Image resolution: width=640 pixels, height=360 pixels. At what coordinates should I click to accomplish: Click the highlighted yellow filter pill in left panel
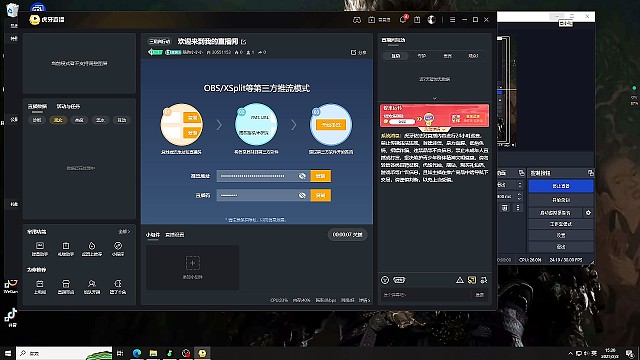pyautogui.click(x=58, y=120)
